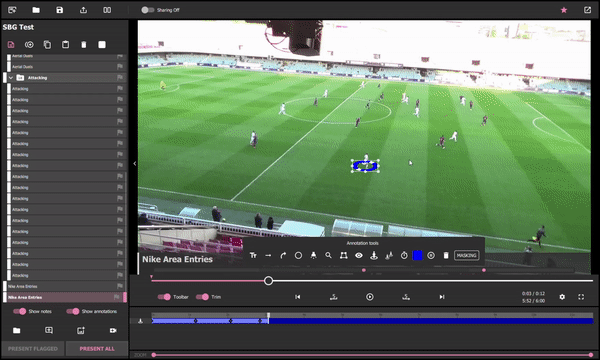
Task: Play the video clip
Action: (370, 297)
